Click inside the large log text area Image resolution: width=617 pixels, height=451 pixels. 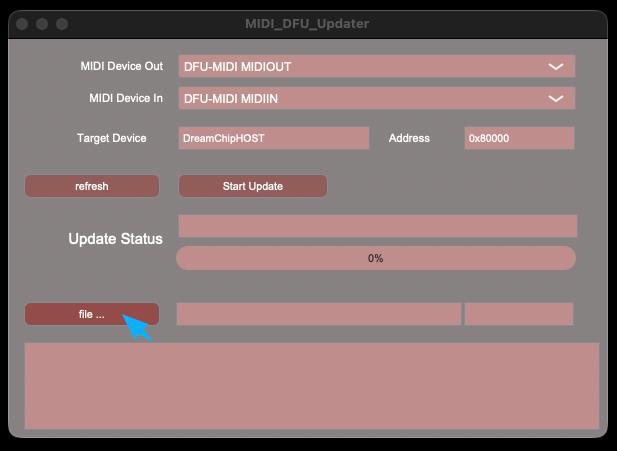click(311, 386)
